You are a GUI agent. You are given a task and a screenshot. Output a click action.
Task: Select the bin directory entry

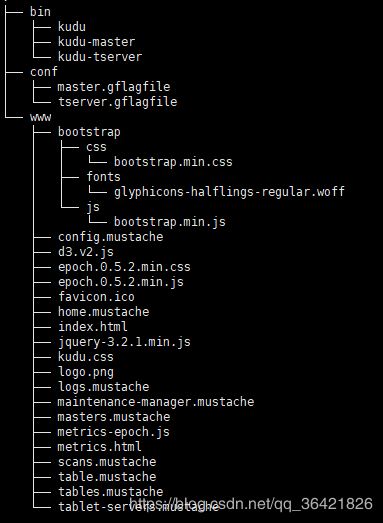pos(40,12)
